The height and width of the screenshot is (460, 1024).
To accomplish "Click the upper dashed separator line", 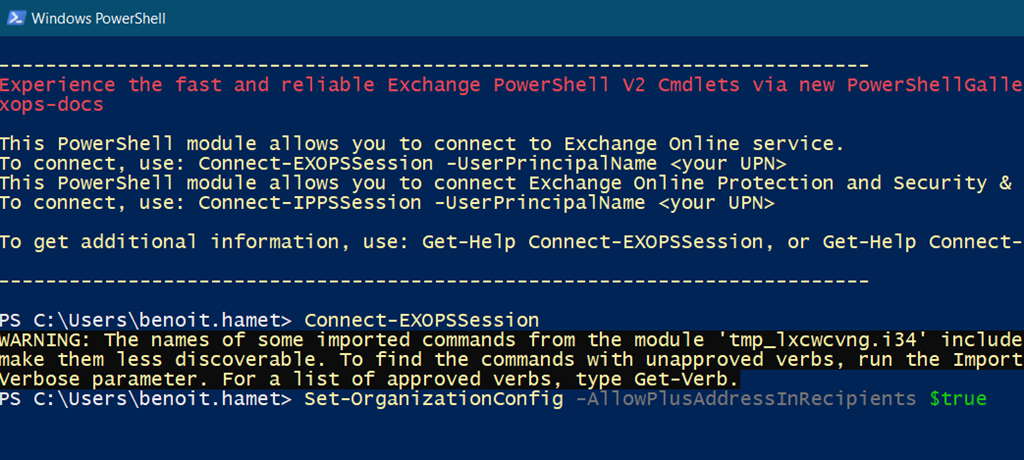I will click(x=435, y=64).
